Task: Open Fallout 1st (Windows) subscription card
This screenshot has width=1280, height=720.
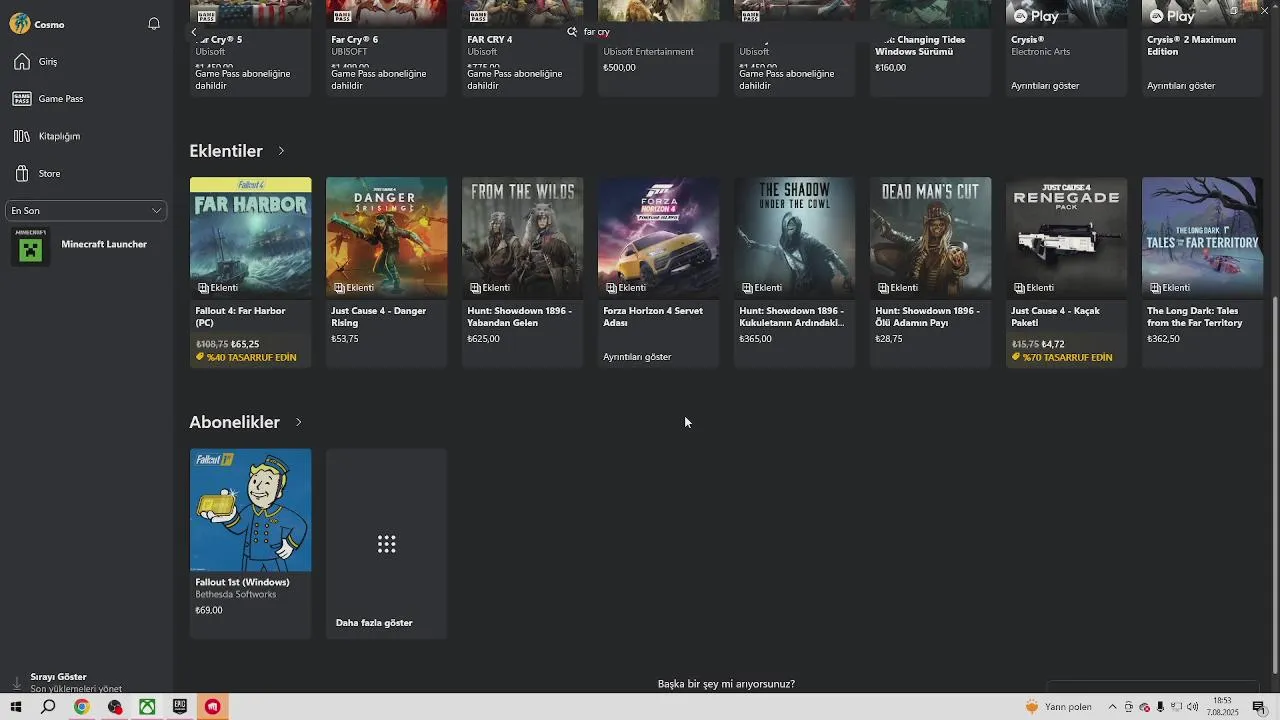Action: coord(251,543)
